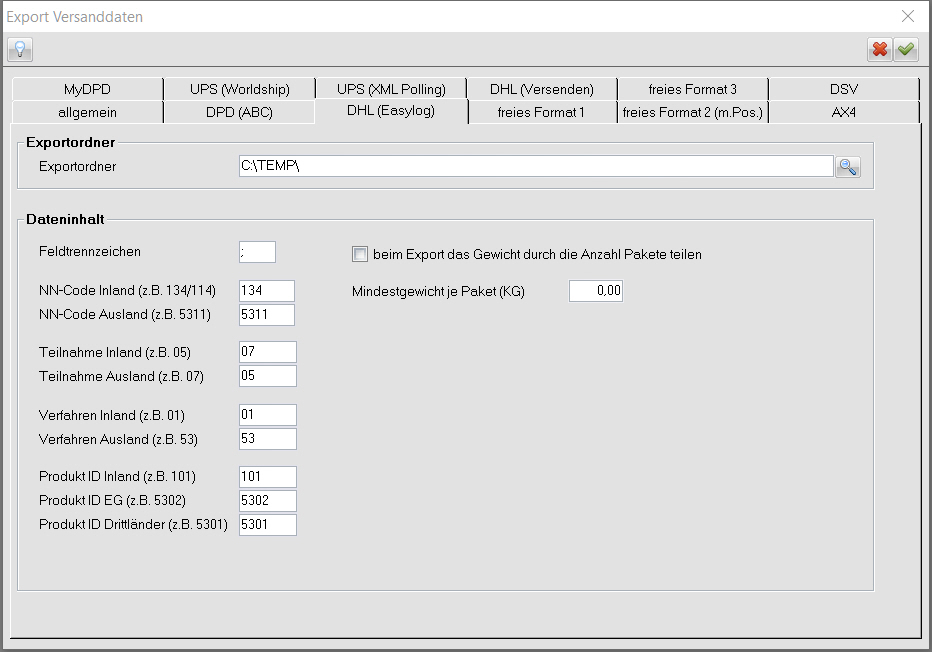
Task: Browse for export folder with magnifier icon
Action: [x=848, y=167]
